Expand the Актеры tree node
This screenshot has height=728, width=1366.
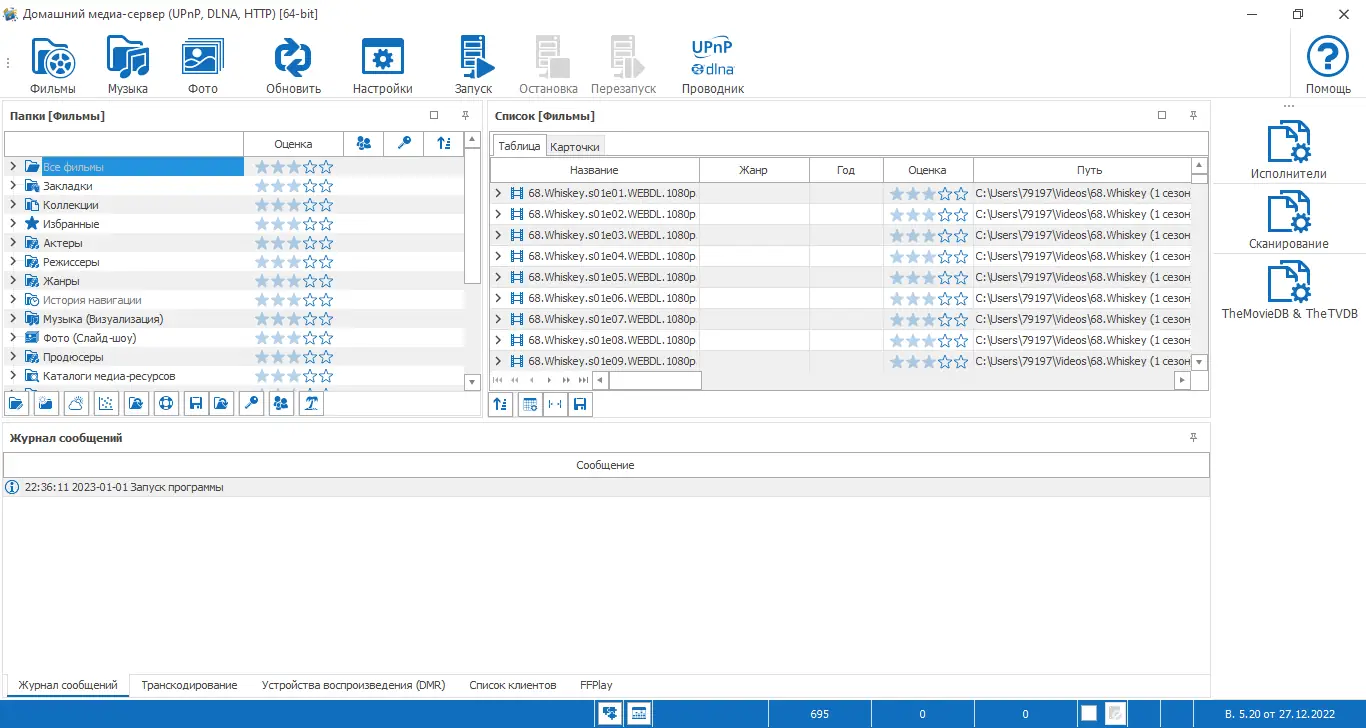click(x=13, y=243)
